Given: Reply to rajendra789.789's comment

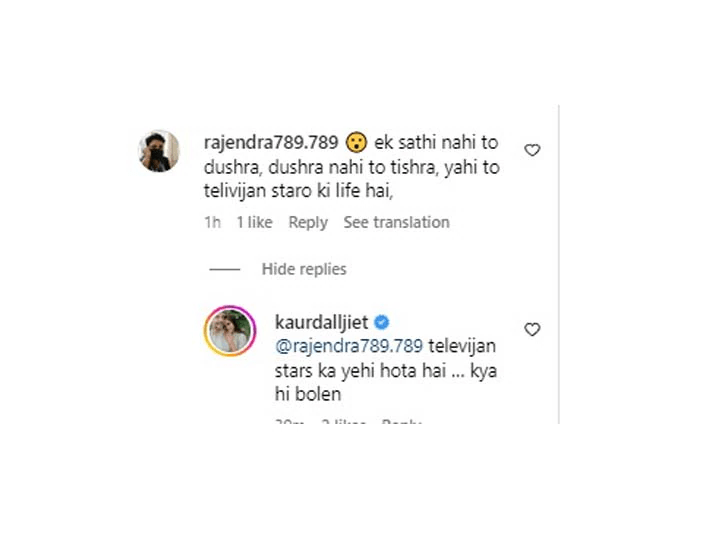Looking at the screenshot, I should pos(308,223).
